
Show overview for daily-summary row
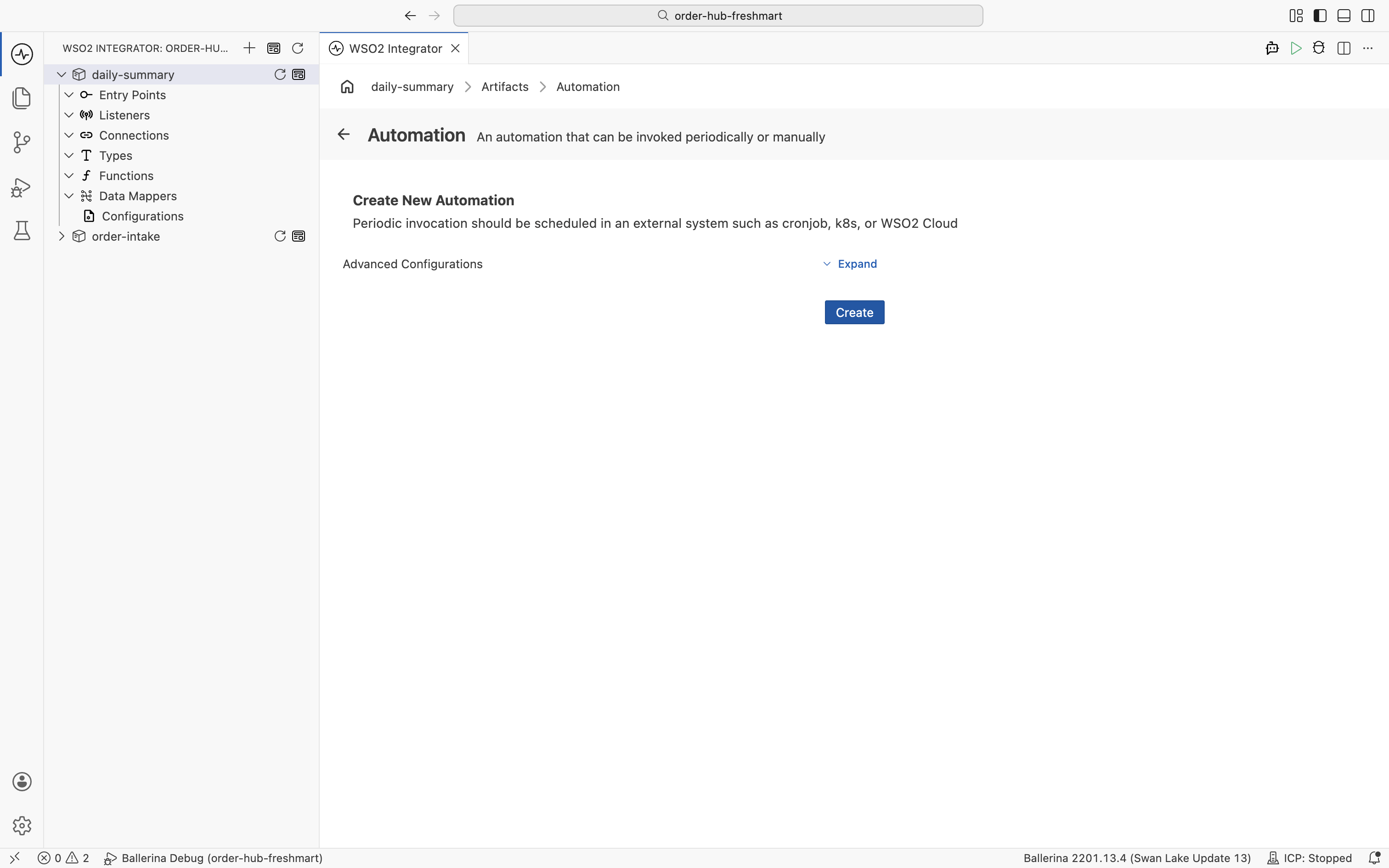299,74
